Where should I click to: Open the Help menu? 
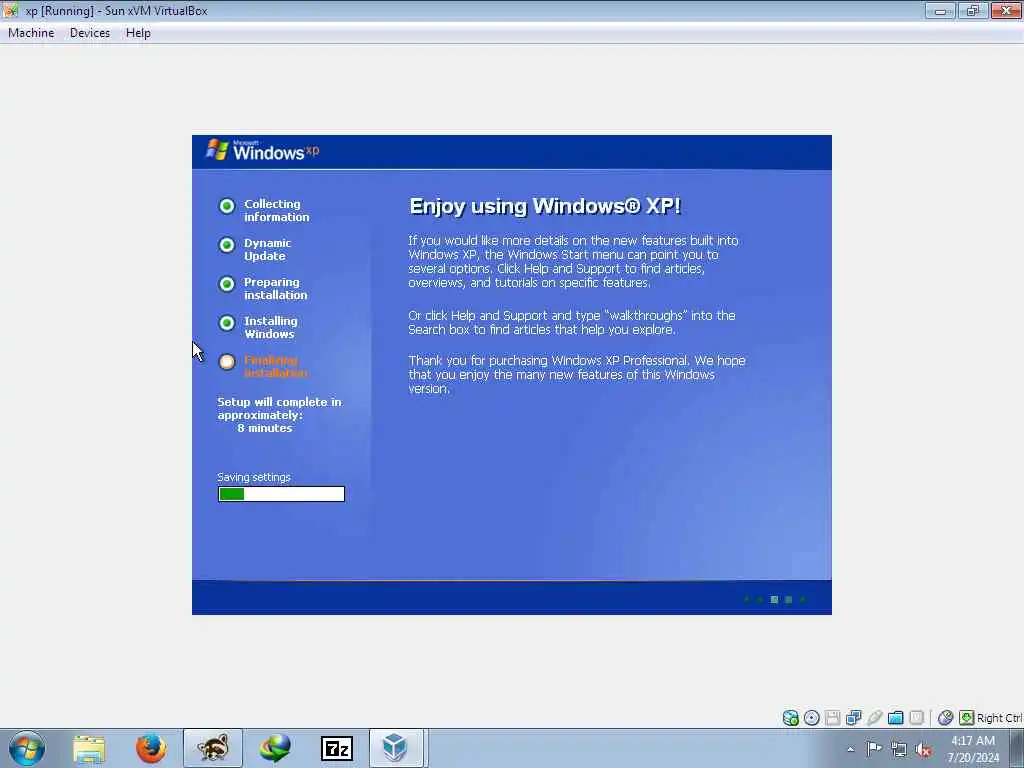[x=138, y=33]
